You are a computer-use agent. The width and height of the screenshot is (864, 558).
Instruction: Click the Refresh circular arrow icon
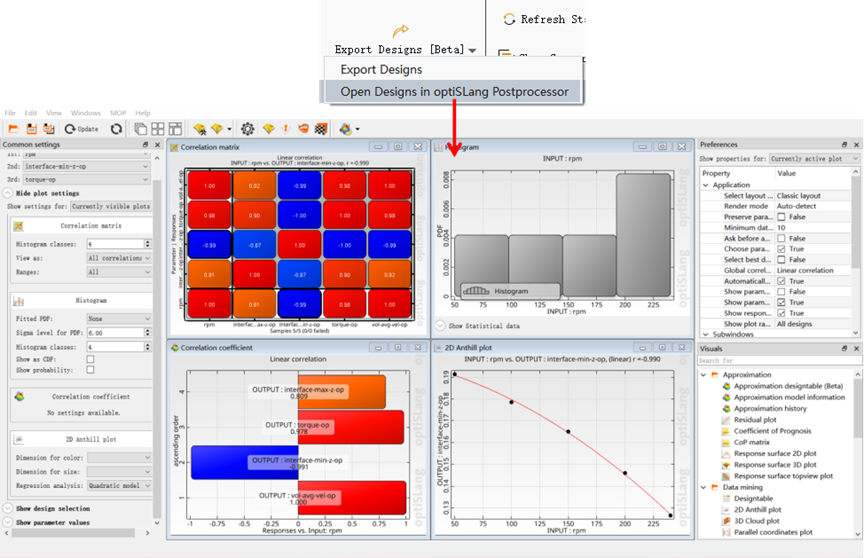[509, 19]
